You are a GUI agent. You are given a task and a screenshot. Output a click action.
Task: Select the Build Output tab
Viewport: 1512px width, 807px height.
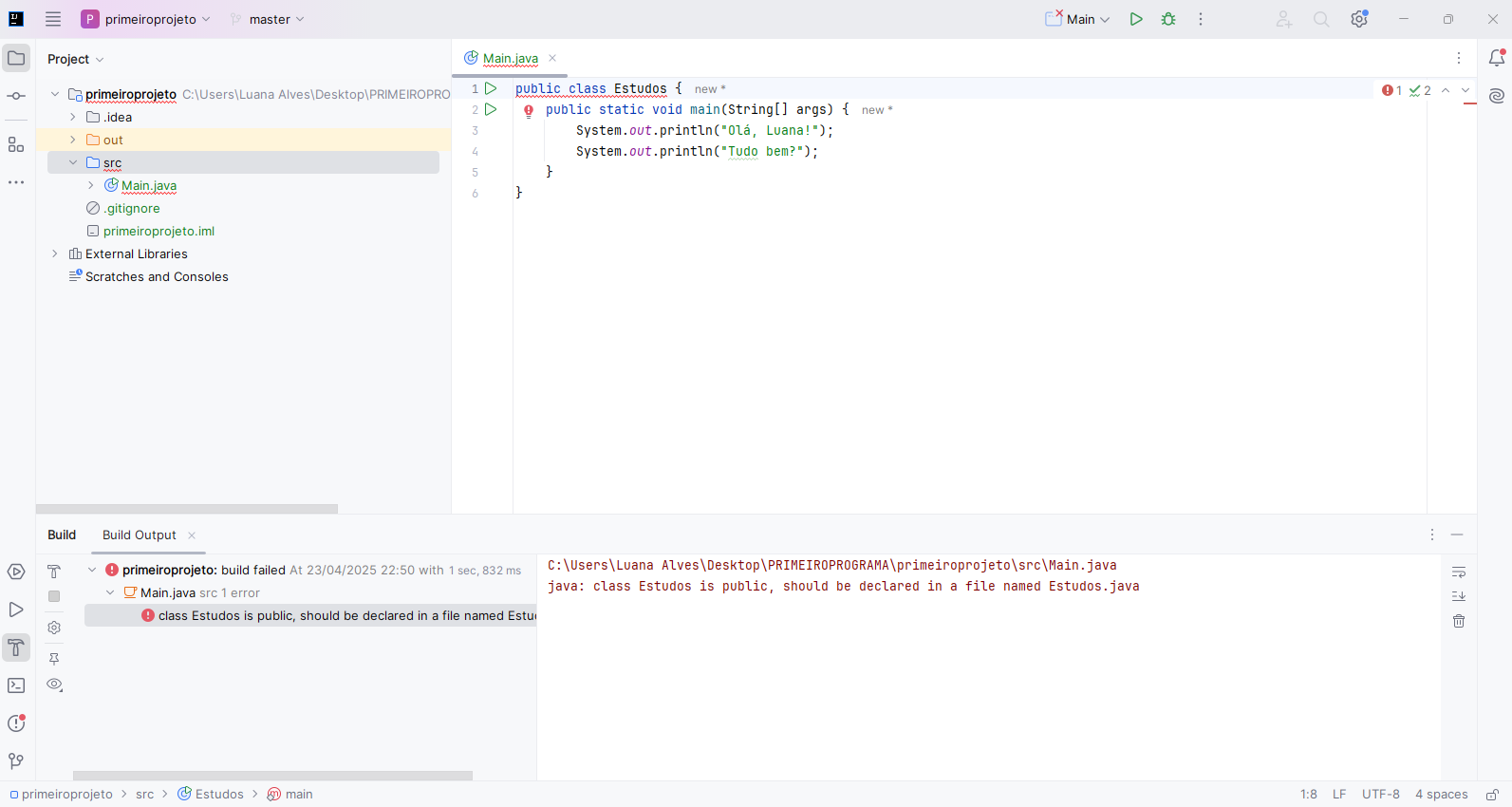140,535
